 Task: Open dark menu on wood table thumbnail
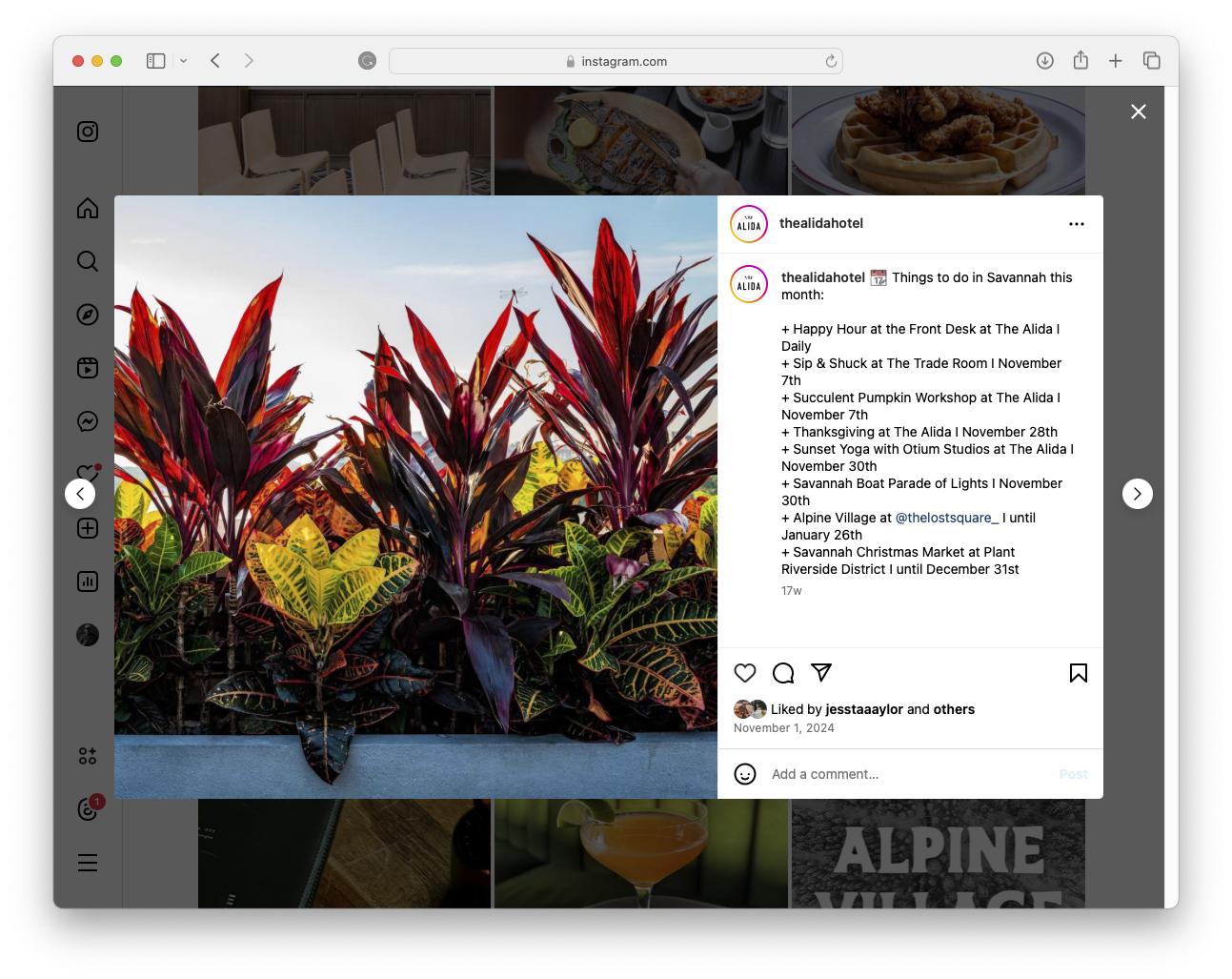click(x=345, y=853)
